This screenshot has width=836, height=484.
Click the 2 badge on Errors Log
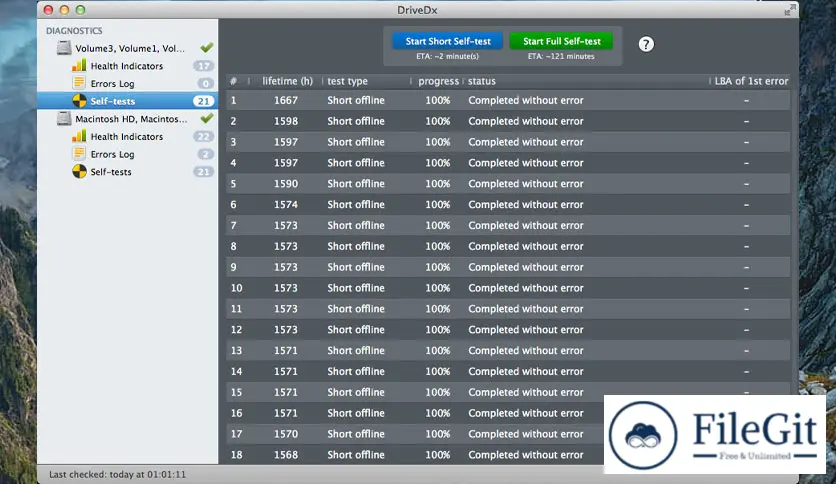click(x=205, y=154)
